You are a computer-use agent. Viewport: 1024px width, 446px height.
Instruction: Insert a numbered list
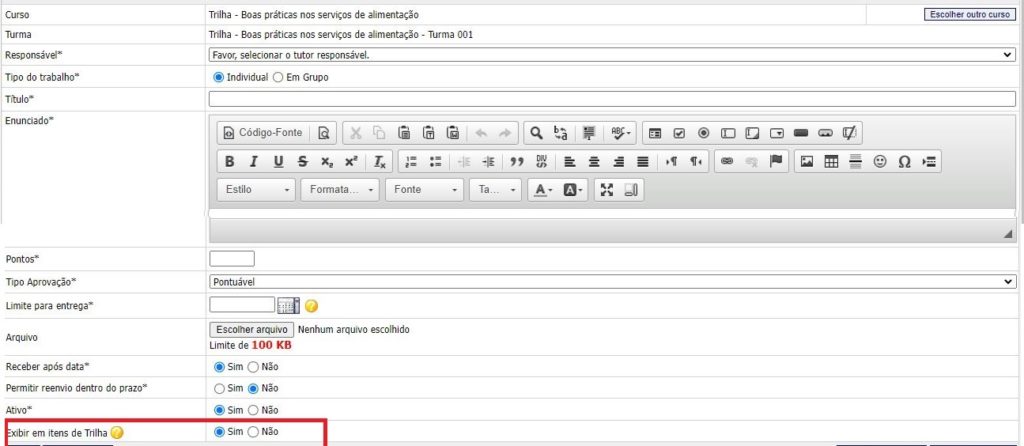point(411,162)
